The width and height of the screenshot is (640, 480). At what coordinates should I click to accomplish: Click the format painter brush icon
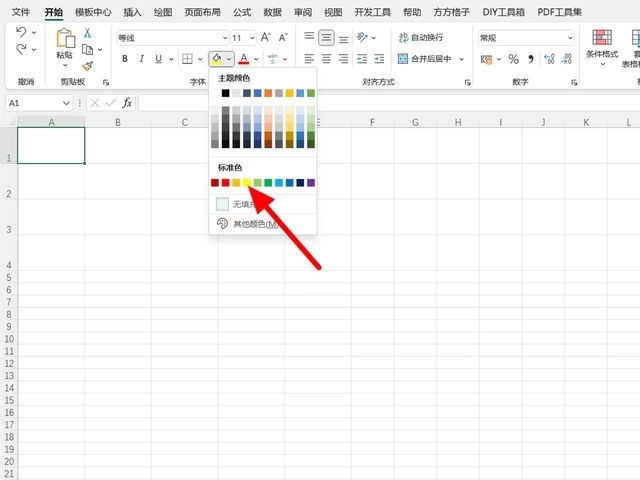(87, 66)
